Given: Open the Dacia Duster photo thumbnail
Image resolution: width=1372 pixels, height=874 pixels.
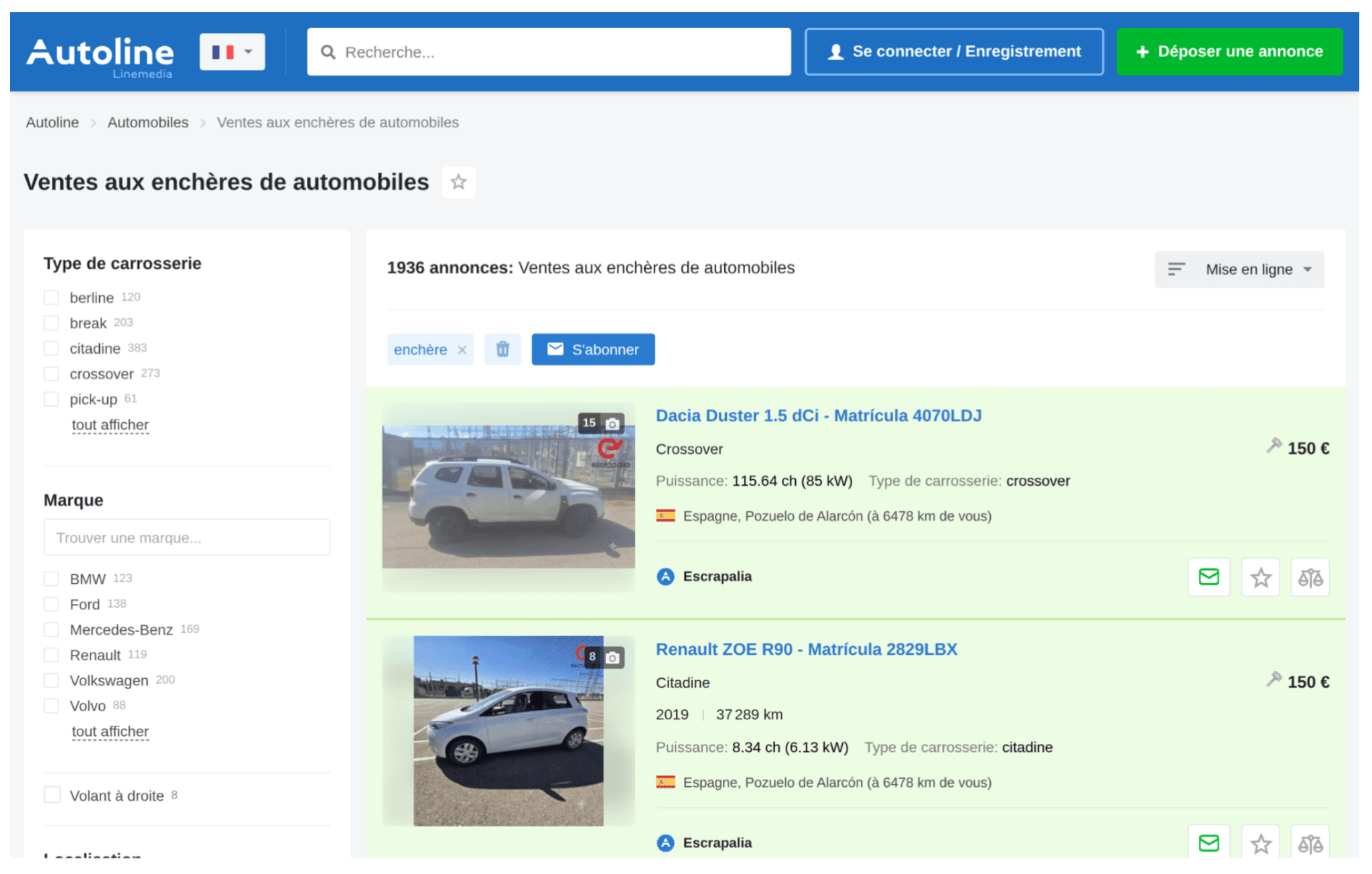Looking at the screenshot, I should pos(508,497).
